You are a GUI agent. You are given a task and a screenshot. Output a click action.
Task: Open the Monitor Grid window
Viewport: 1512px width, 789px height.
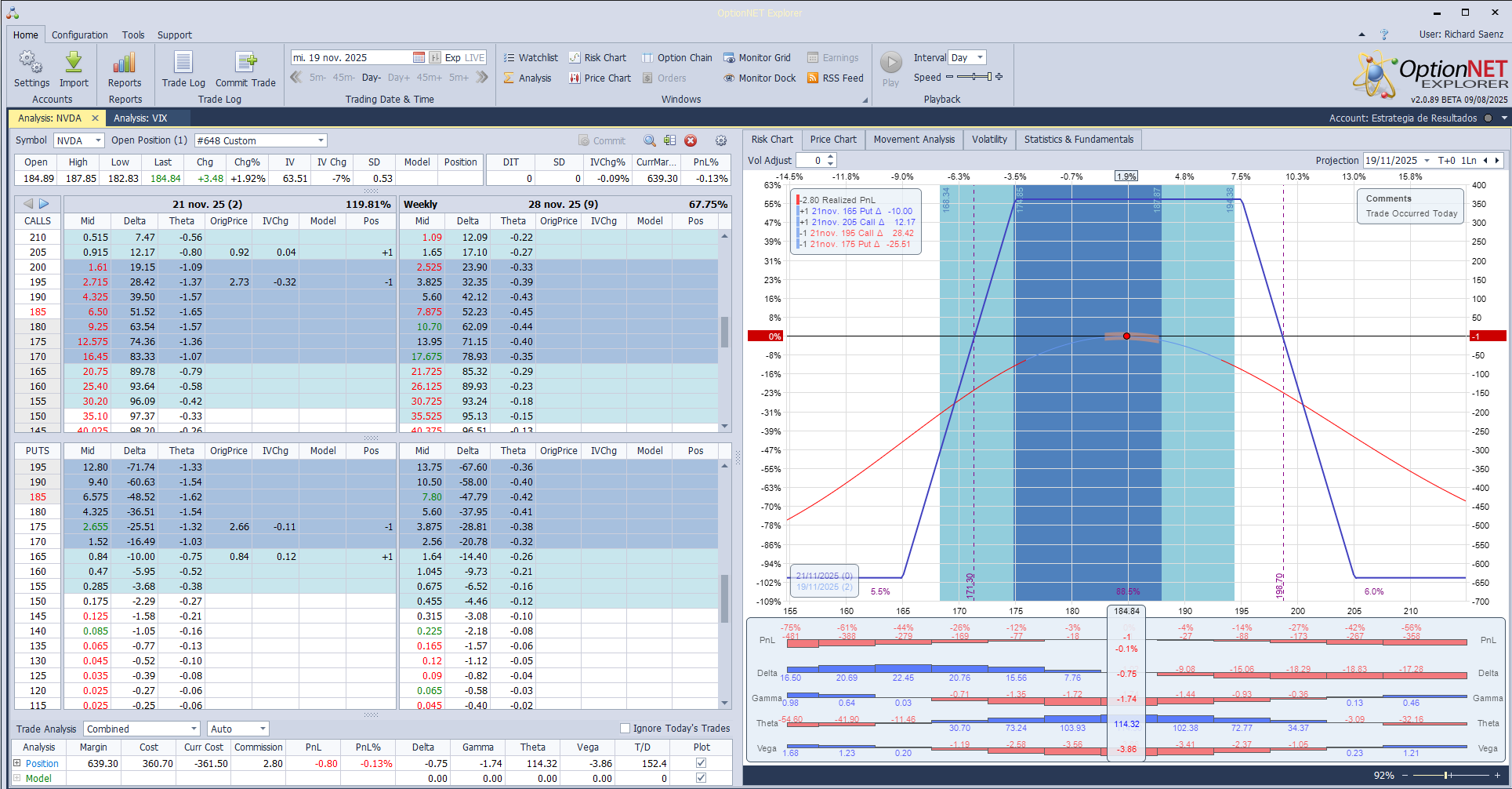pyautogui.click(x=756, y=57)
